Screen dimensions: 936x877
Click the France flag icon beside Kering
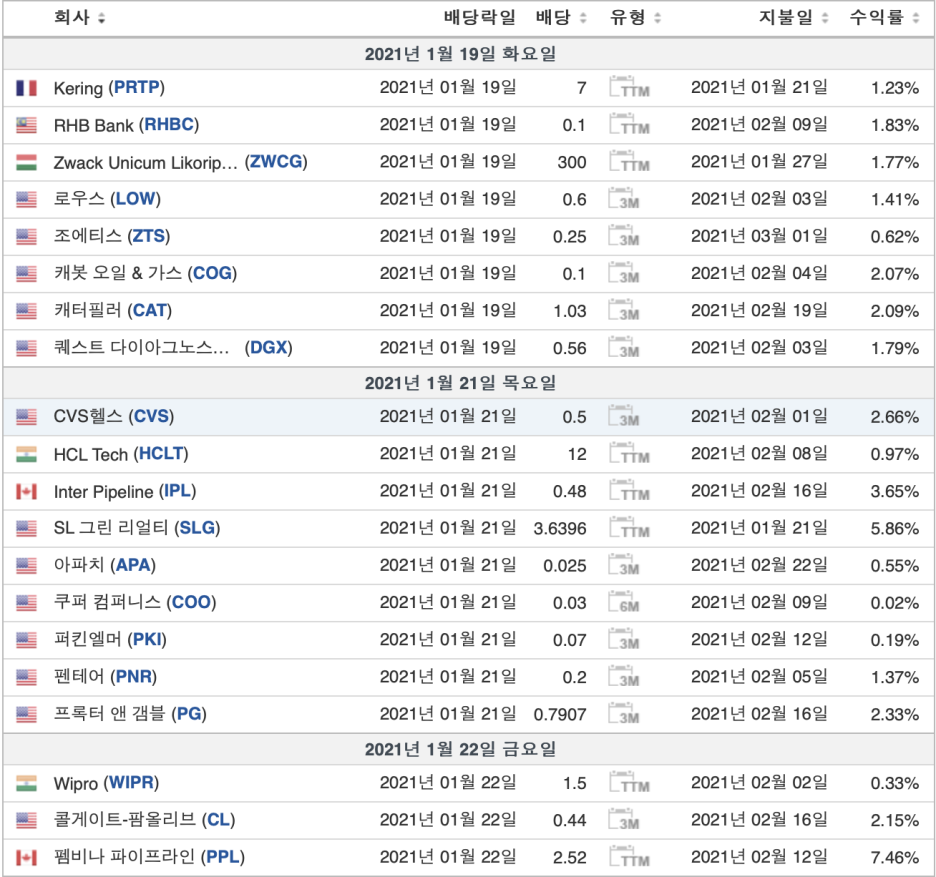click(x=26, y=88)
